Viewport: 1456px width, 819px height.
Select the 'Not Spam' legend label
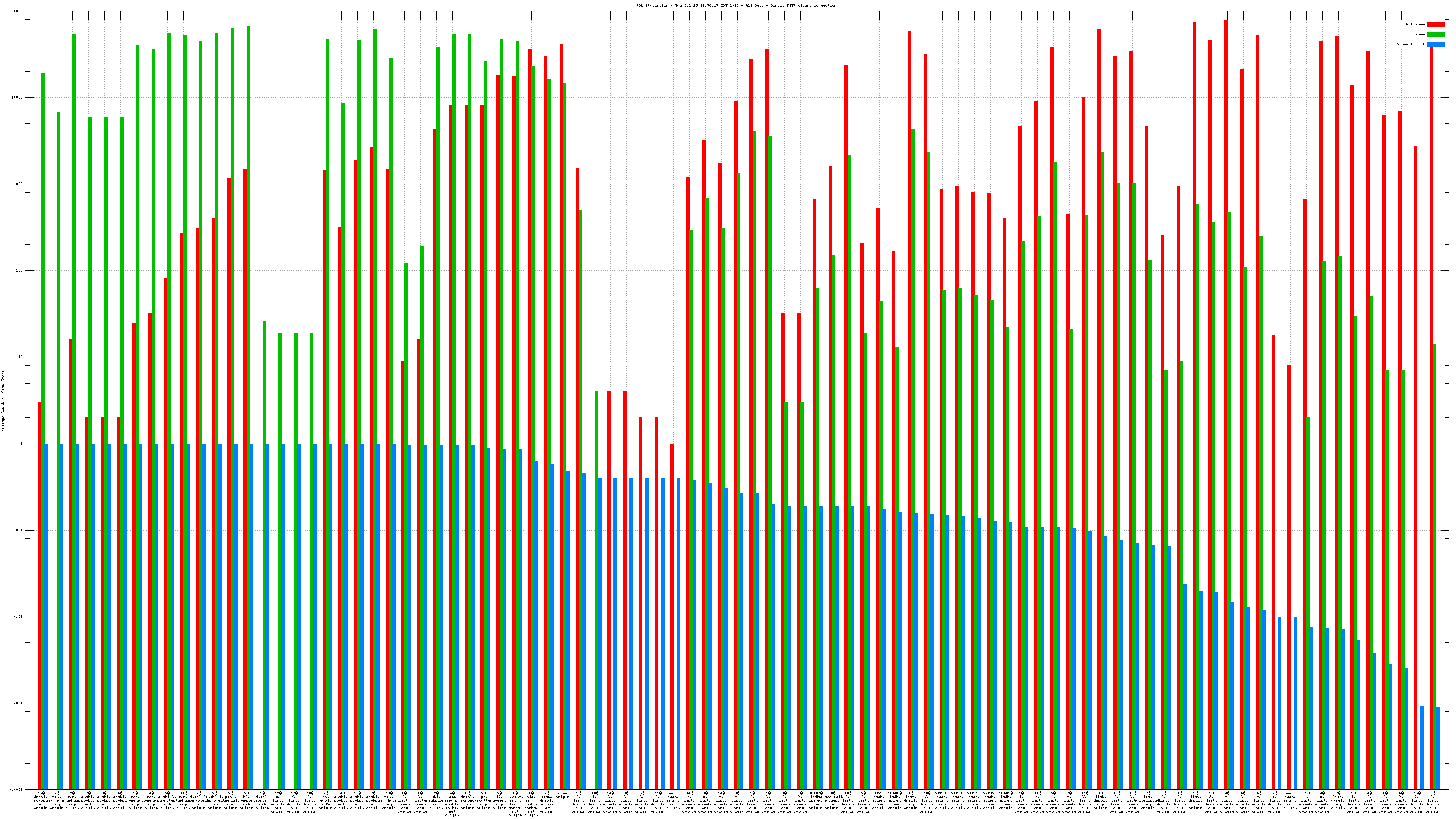coord(1416,24)
